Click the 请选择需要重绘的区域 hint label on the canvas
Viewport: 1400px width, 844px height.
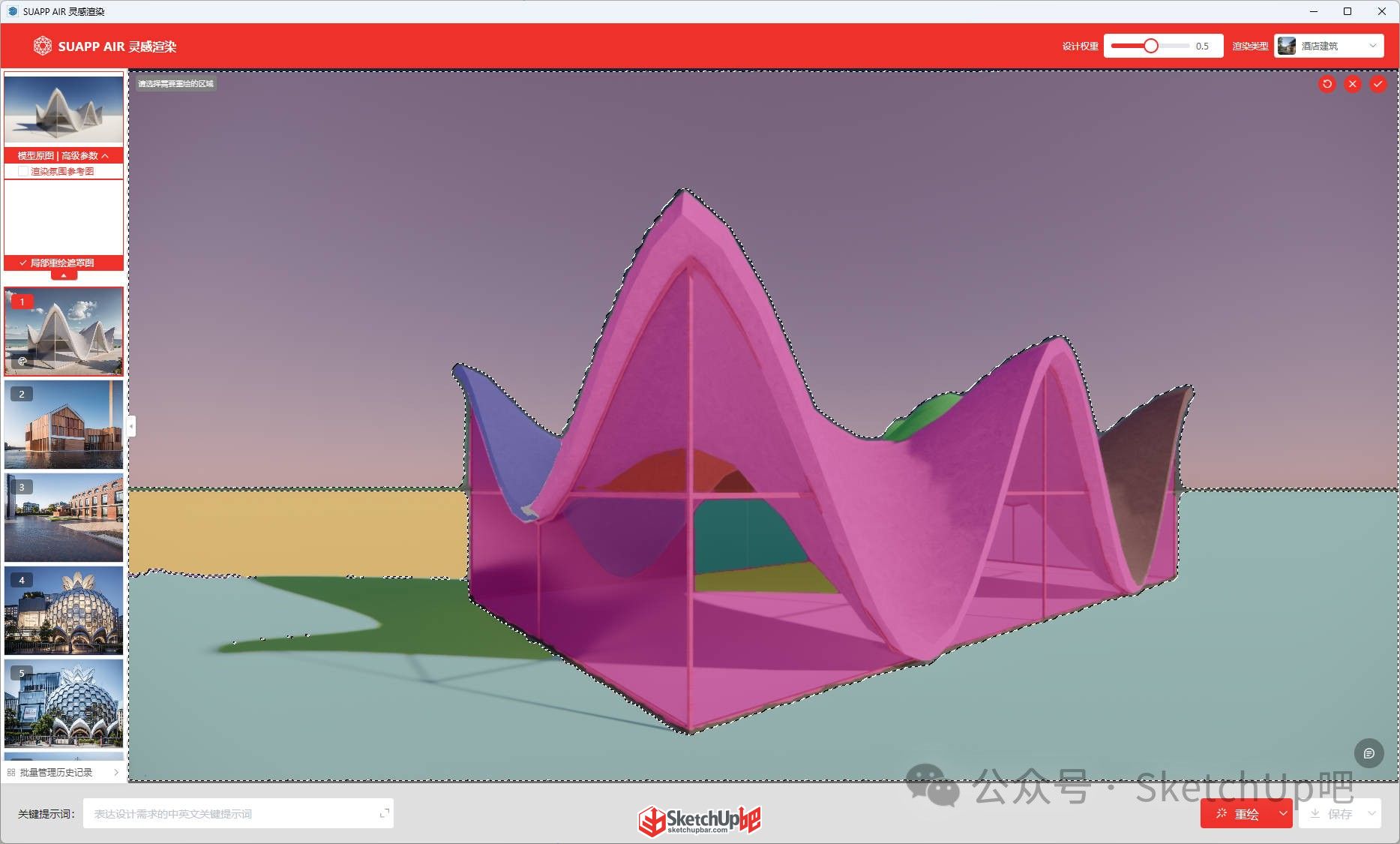[x=176, y=84]
